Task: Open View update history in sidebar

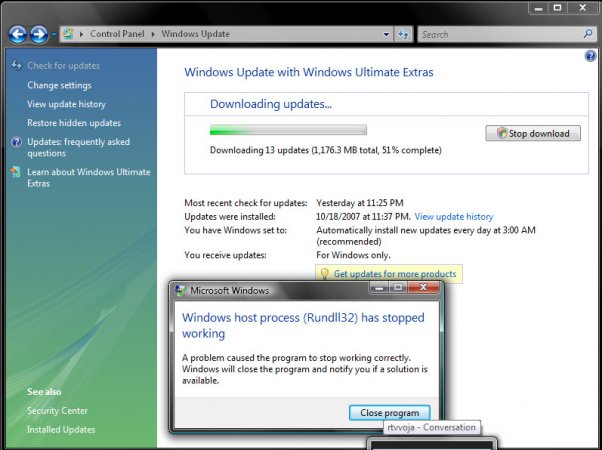Action: pyautogui.click(x=66, y=104)
